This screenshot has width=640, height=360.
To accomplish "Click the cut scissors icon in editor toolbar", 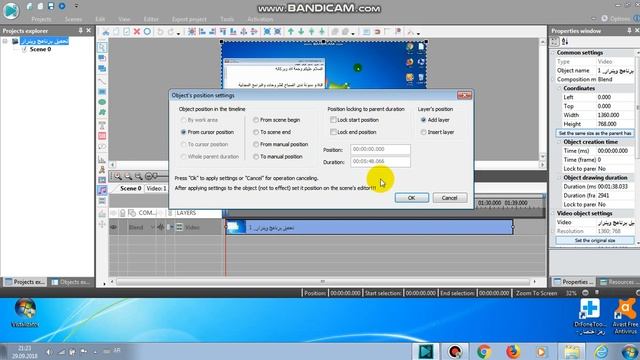I will pyautogui.click(x=105, y=31).
